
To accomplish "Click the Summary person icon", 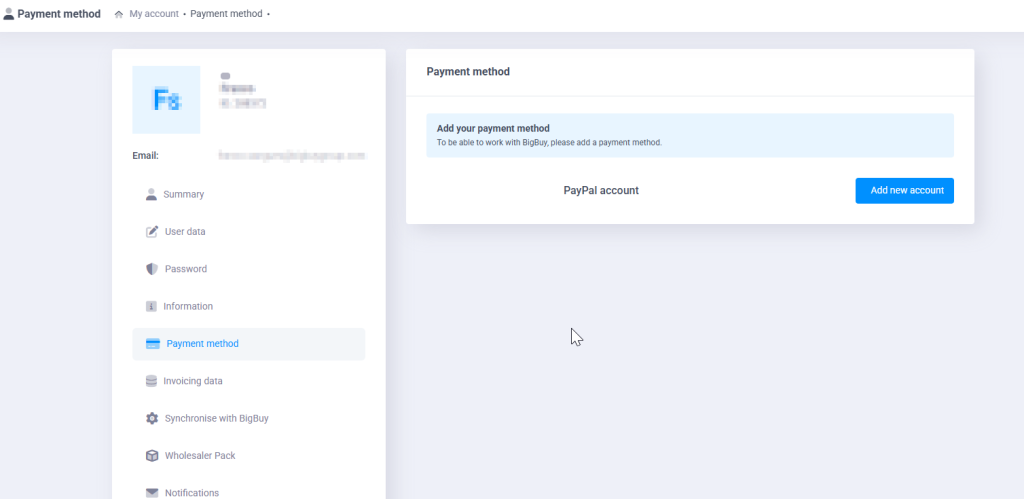I will coord(152,194).
